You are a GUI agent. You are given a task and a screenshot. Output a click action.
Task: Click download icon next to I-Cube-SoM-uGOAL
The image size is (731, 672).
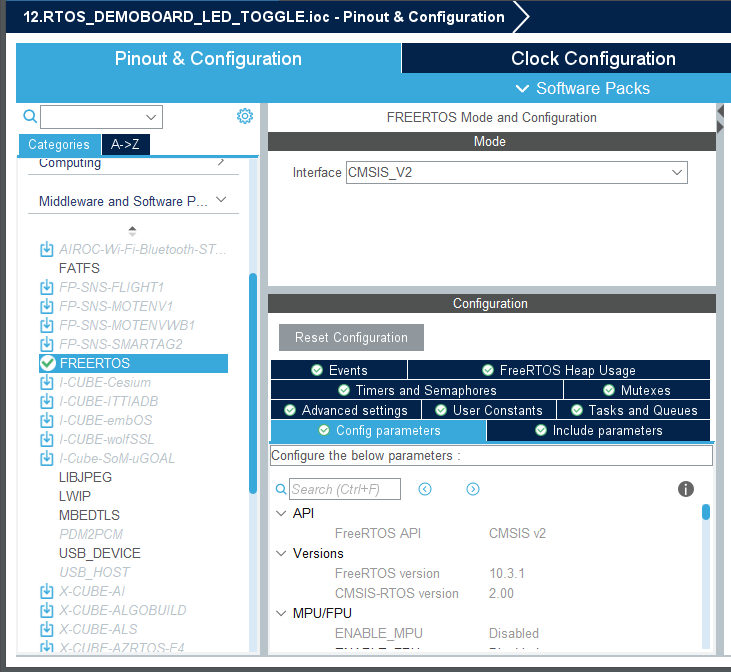pyautogui.click(x=47, y=458)
